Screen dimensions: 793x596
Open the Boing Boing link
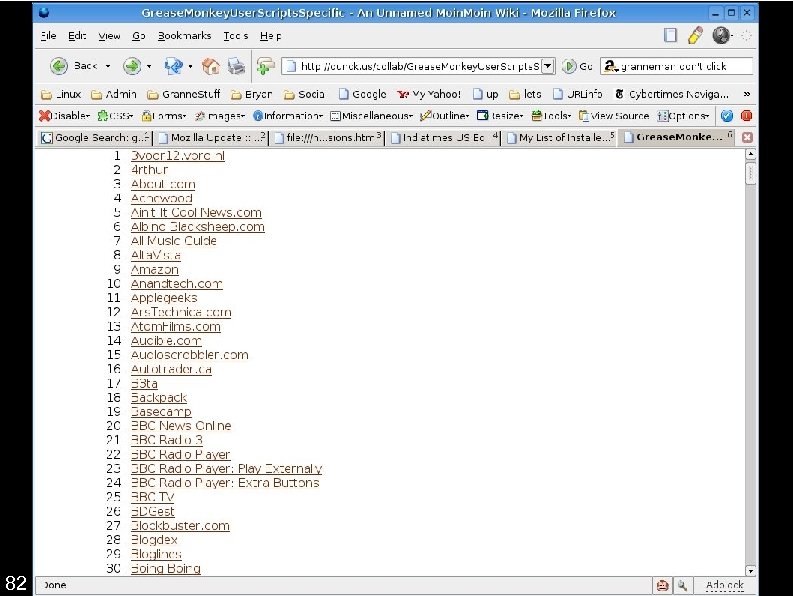[x=165, y=568]
